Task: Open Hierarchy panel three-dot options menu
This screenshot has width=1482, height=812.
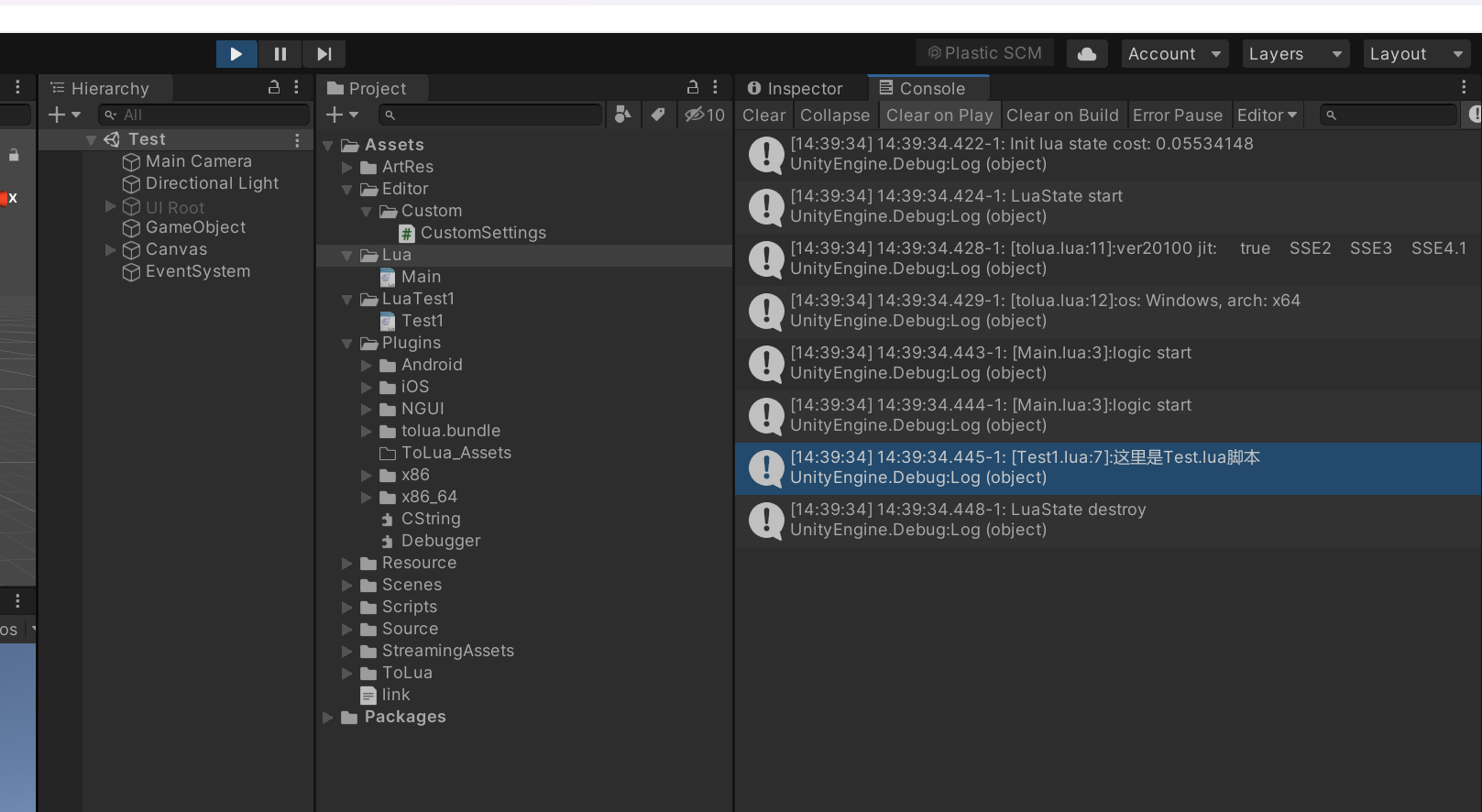Action: tap(296, 87)
